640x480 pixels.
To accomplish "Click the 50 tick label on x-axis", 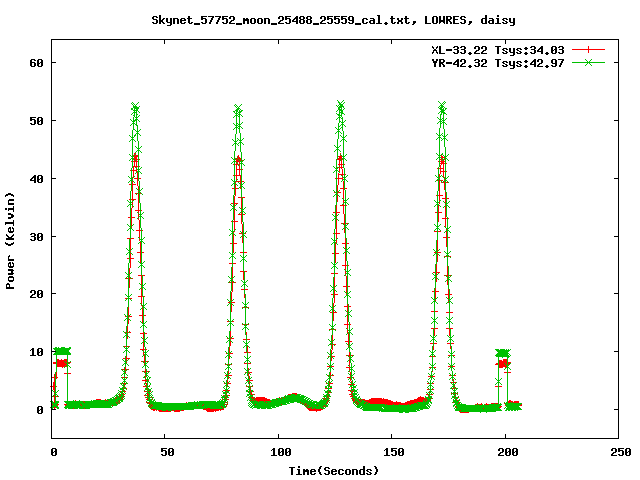I will (x=166, y=453).
